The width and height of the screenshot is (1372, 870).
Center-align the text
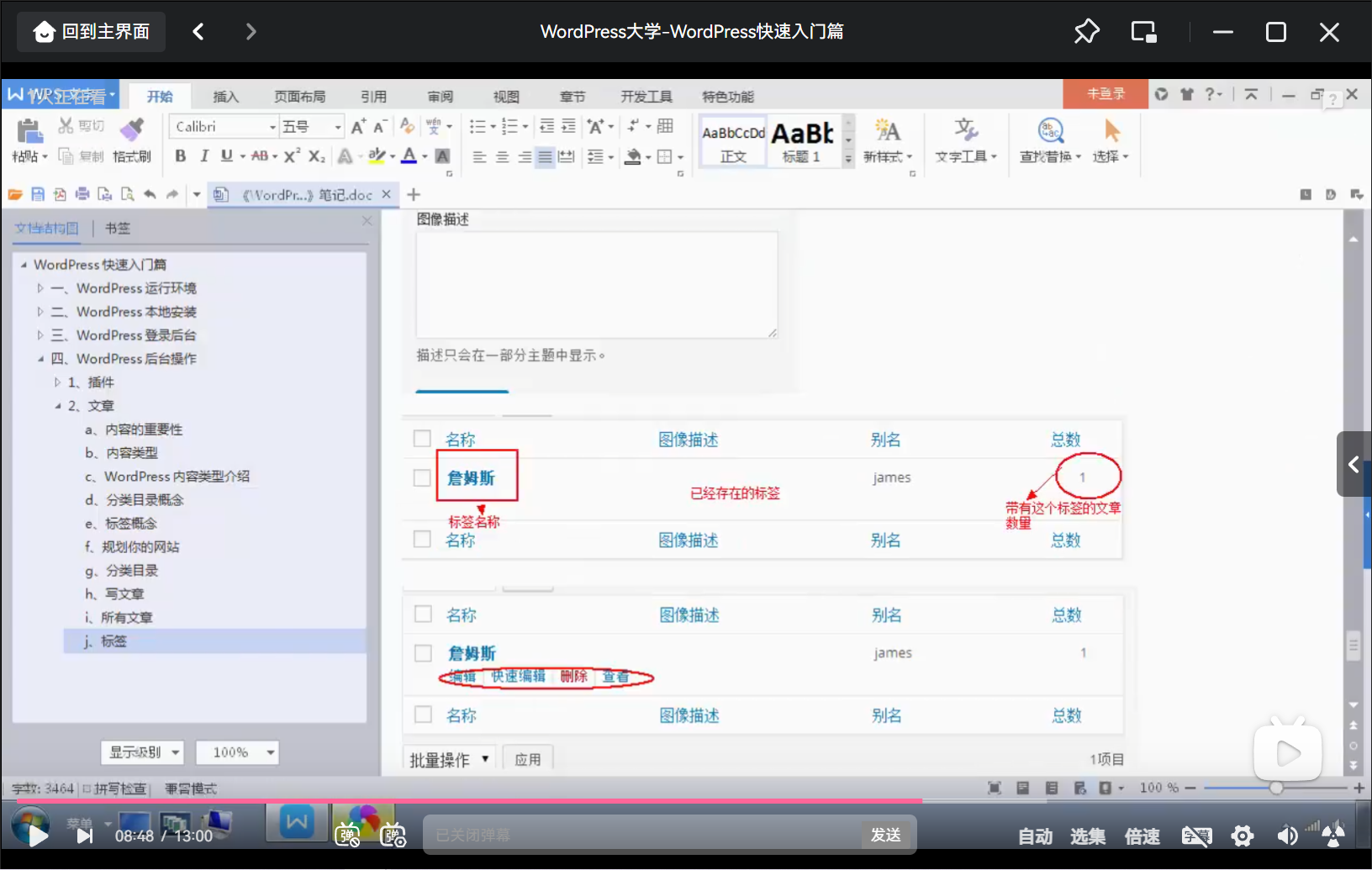pos(502,157)
